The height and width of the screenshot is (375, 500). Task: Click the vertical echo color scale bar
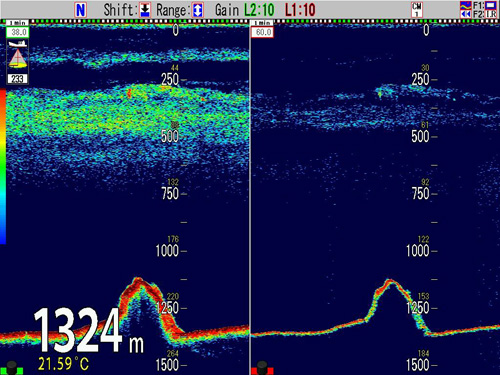pyautogui.click(x=3, y=166)
